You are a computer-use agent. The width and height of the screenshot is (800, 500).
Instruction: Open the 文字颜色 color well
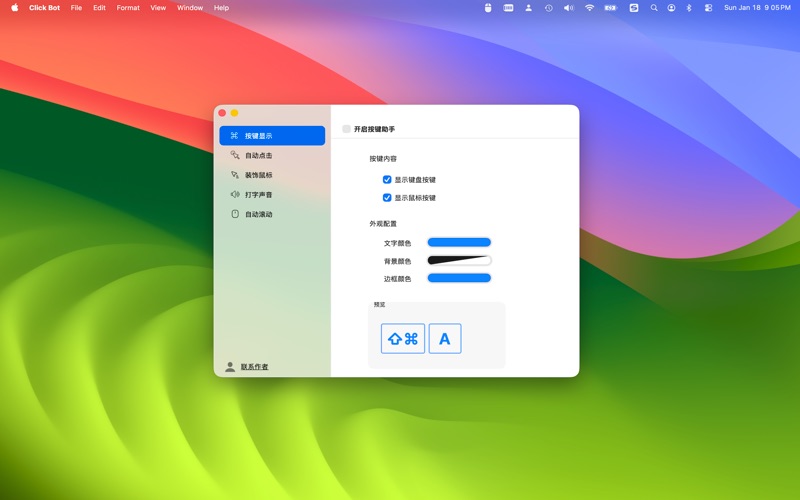(459, 242)
